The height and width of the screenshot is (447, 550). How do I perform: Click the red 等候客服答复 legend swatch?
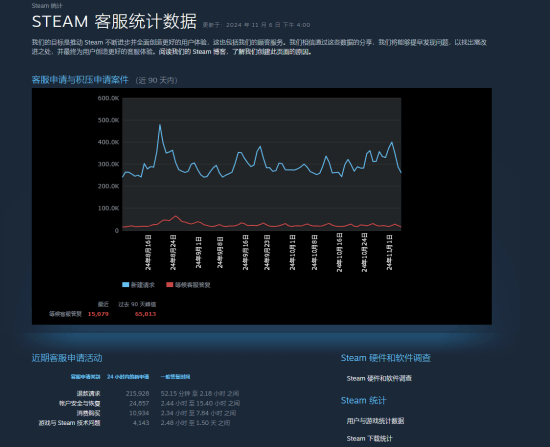(x=170, y=285)
